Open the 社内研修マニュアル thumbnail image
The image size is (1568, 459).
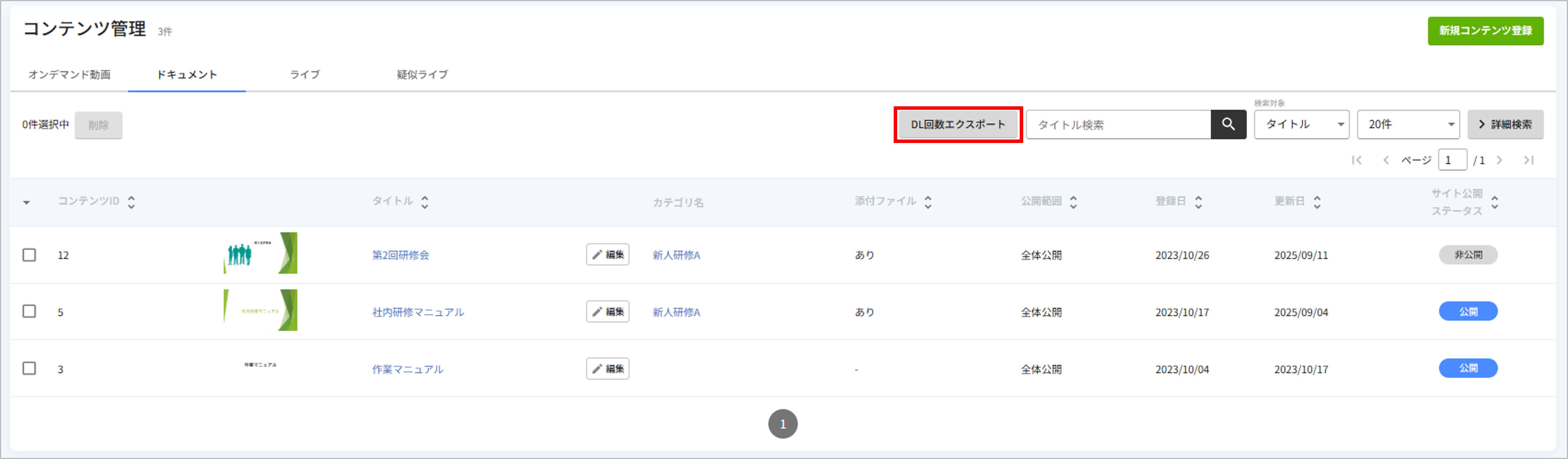point(261,310)
